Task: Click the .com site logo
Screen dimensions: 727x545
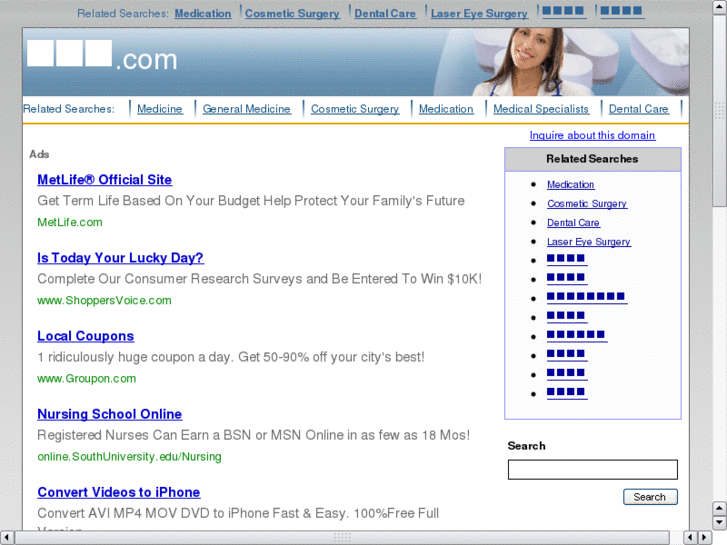Action: pyautogui.click(x=102, y=57)
